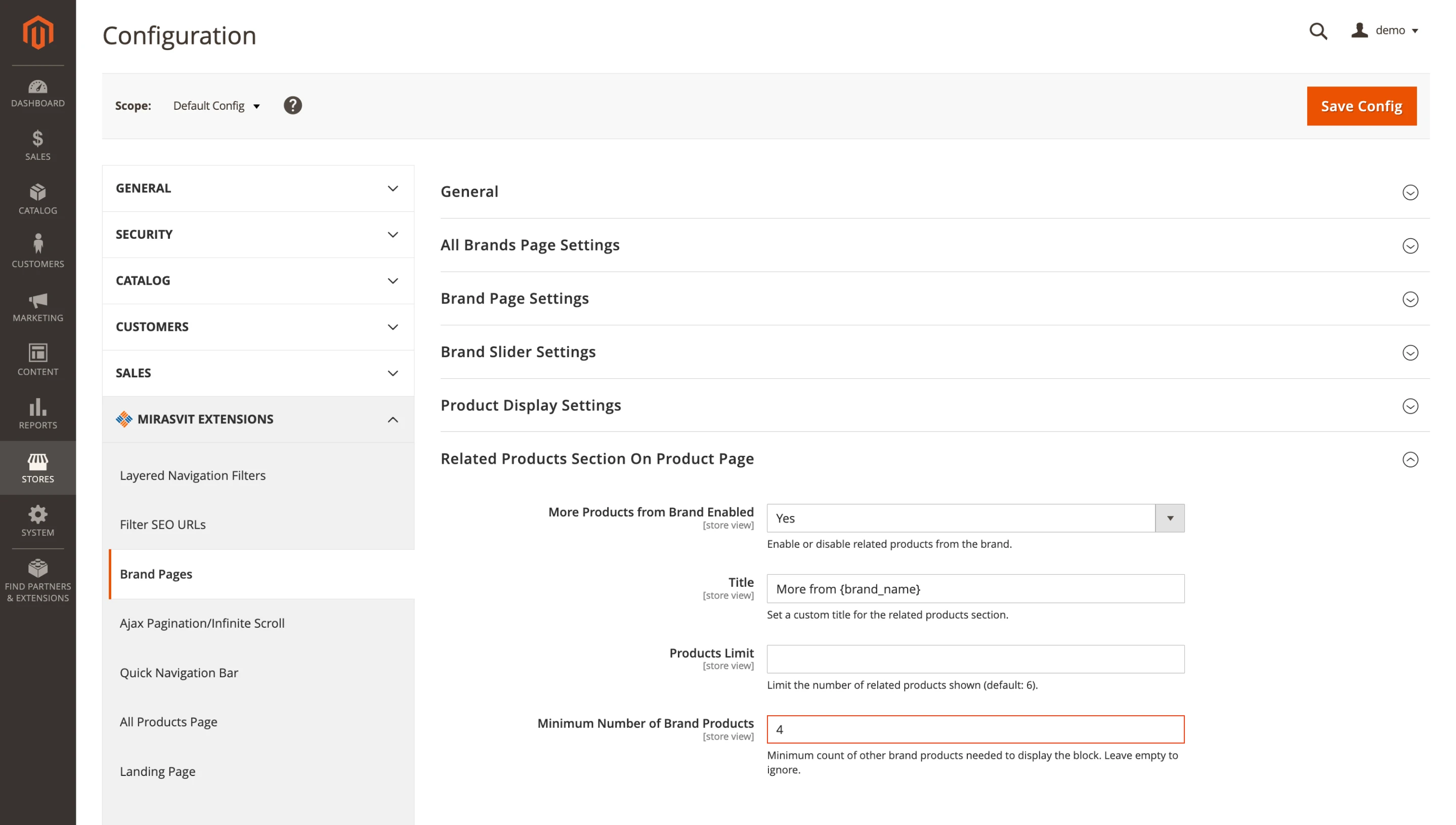Select the Content sidebar icon
Viewport: 1456px width, 825px height.
37,360
